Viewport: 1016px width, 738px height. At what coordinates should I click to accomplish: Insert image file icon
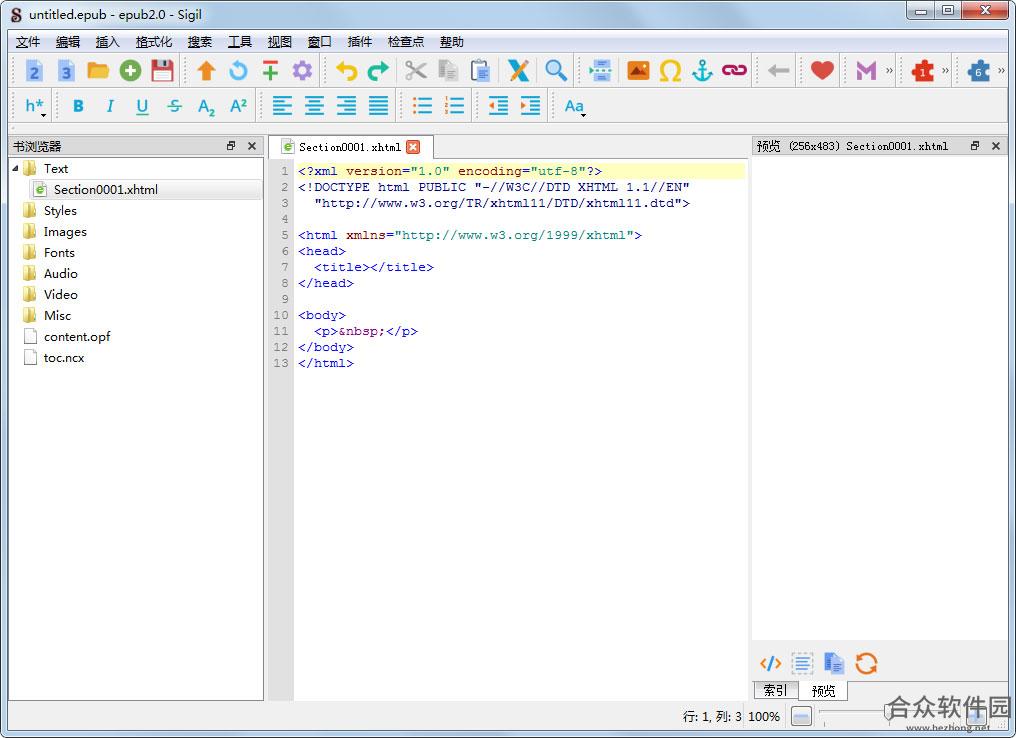point(638,71)
